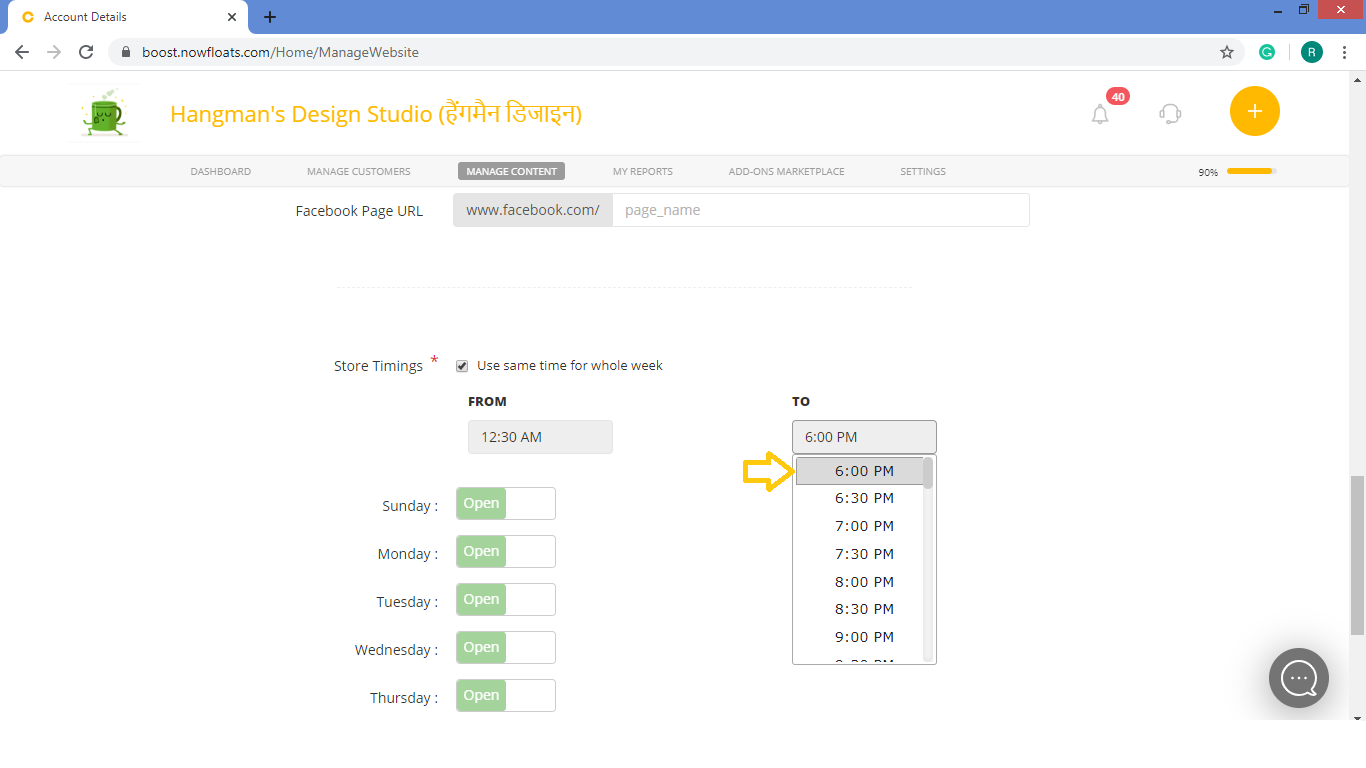
Task: Open the Settings tab
Action: (x=922, y=171)
